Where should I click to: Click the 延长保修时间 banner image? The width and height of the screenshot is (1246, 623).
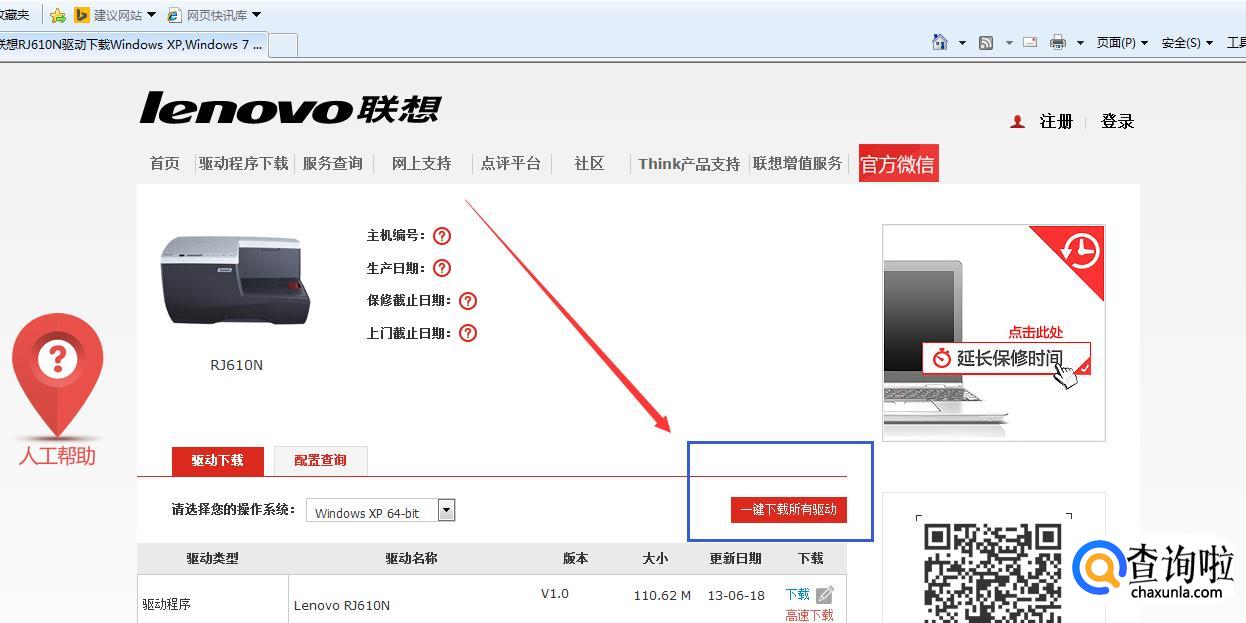[993, 332]
